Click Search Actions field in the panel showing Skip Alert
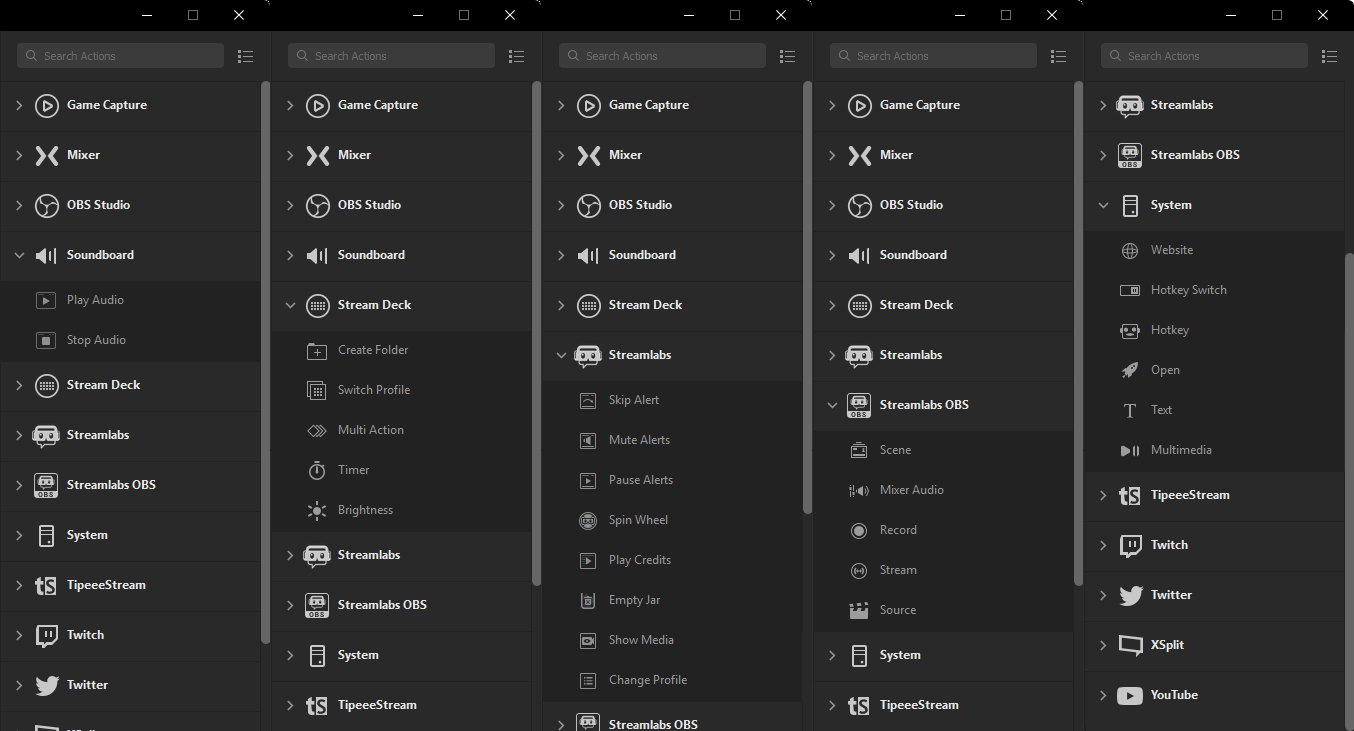Screen dimensions: 1354x731 click(x=662, y=56)
